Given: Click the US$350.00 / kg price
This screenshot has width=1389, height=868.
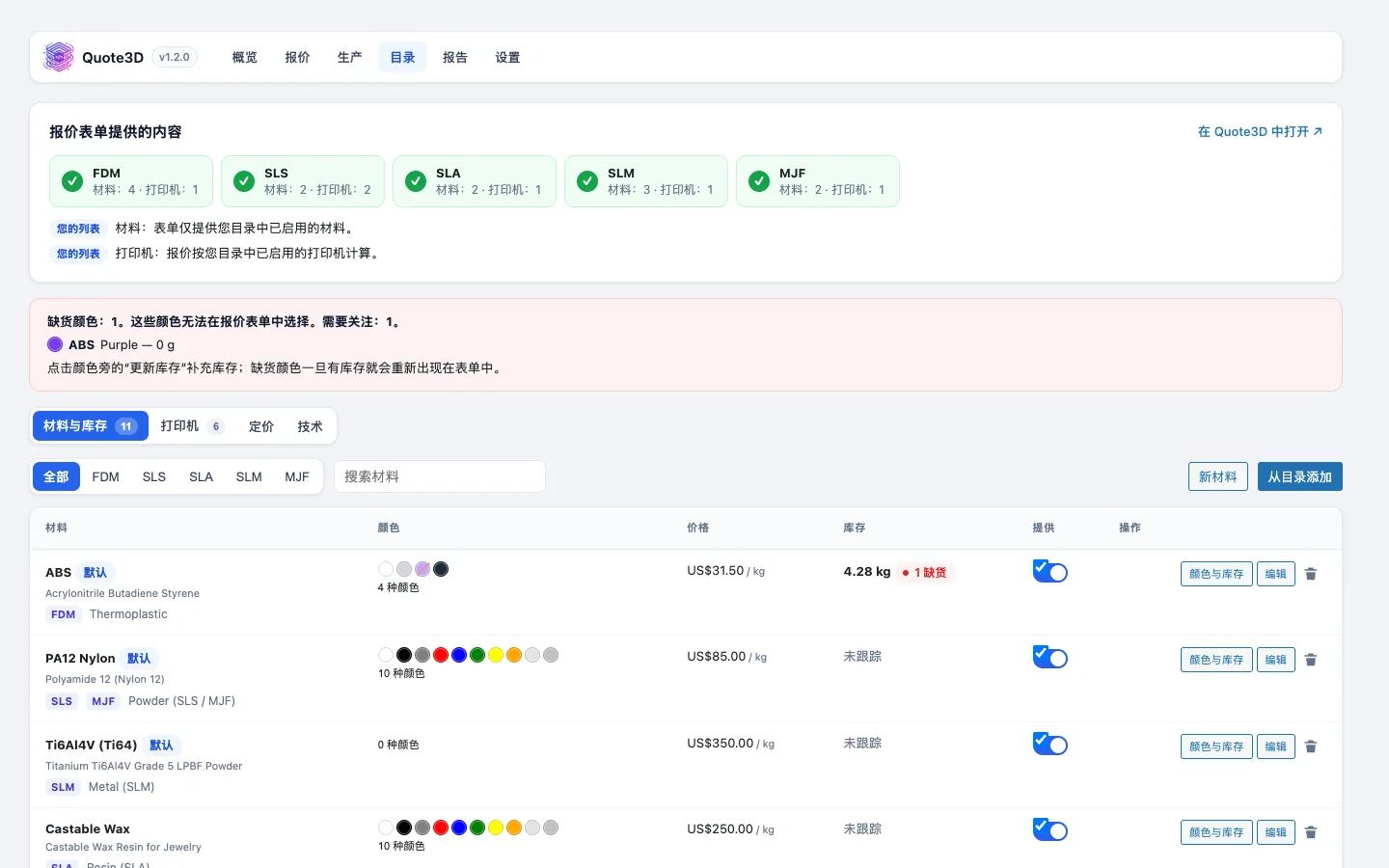Looking at the screenshot, I should click(730, 744).
